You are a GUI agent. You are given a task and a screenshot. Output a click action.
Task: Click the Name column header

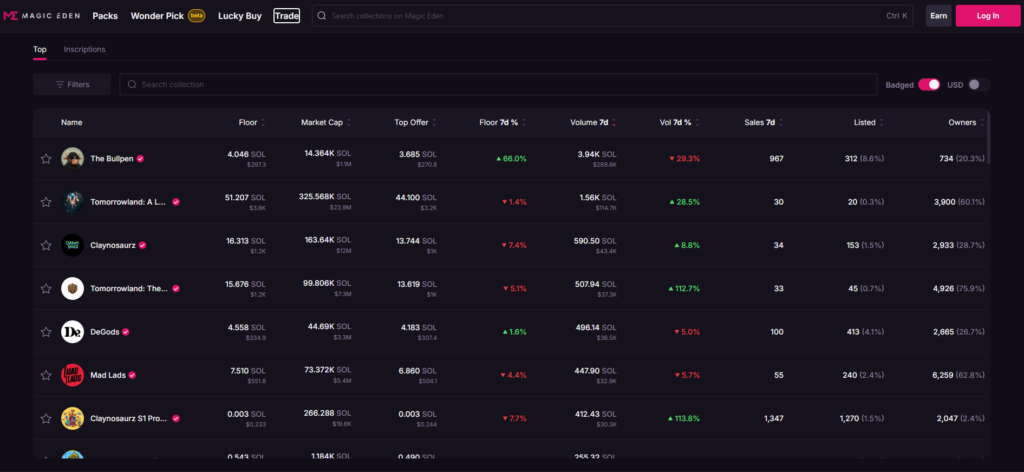coord(72,122)
